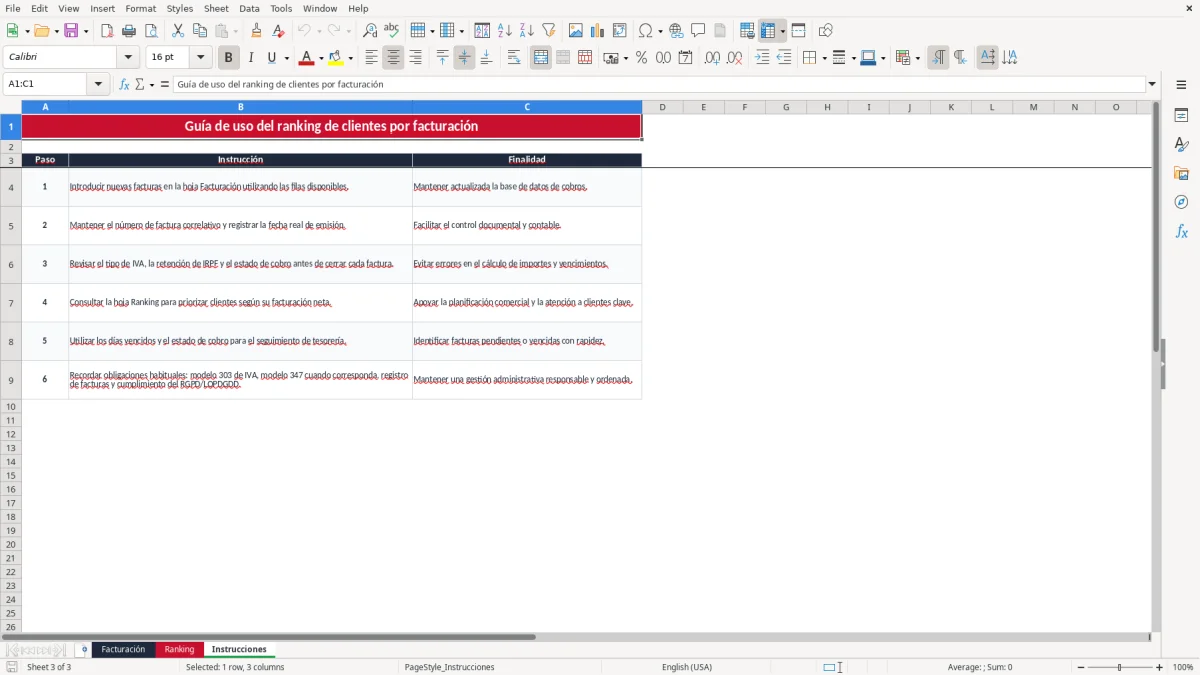
Task: Click the Save document icon
Action: [x=71, y=31]
